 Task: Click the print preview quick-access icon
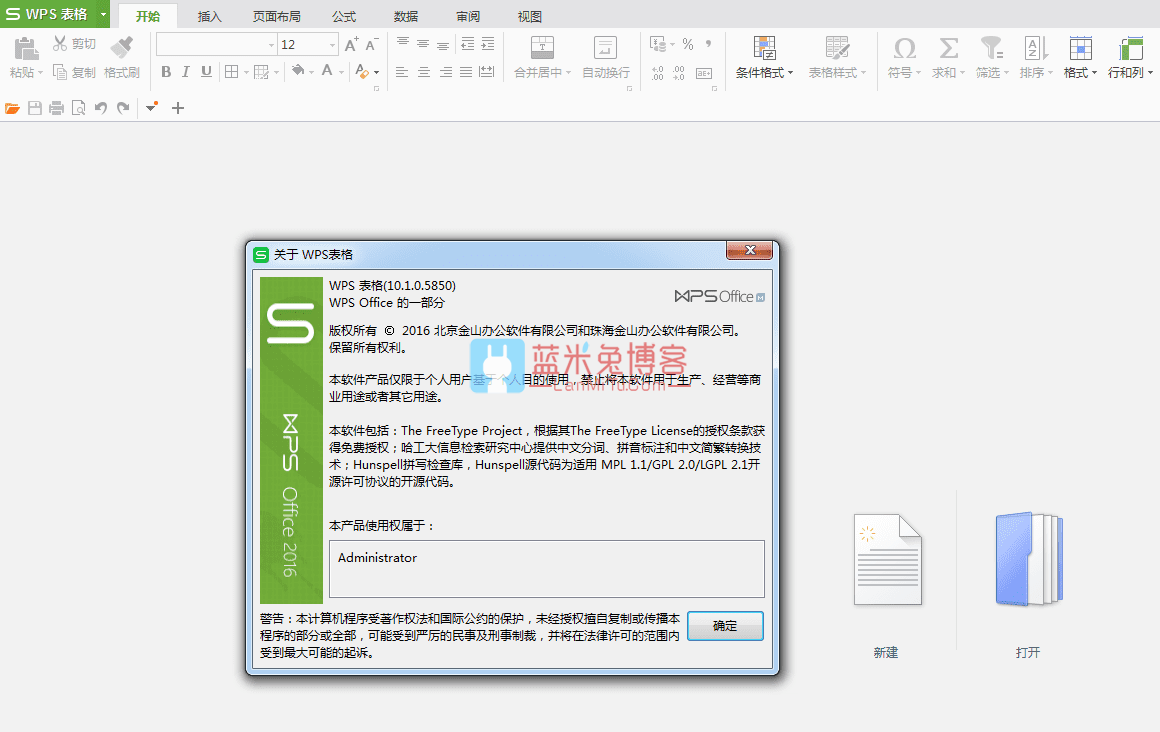pyautogui.click(x=78, y=108)
